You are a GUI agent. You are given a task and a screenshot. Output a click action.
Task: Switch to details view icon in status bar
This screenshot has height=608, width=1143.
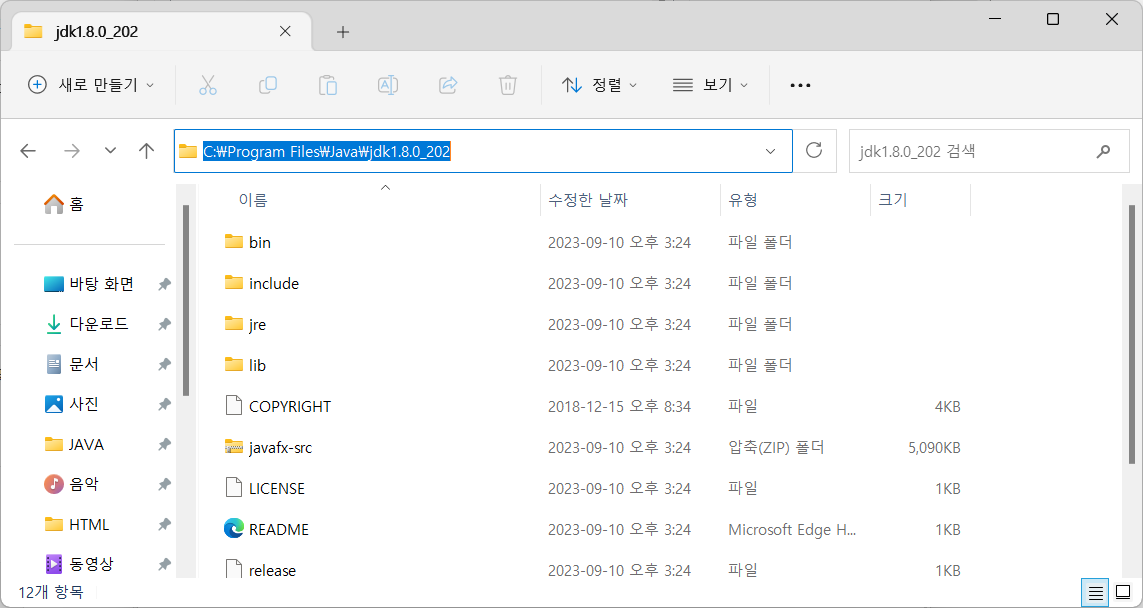[1095, 593]
